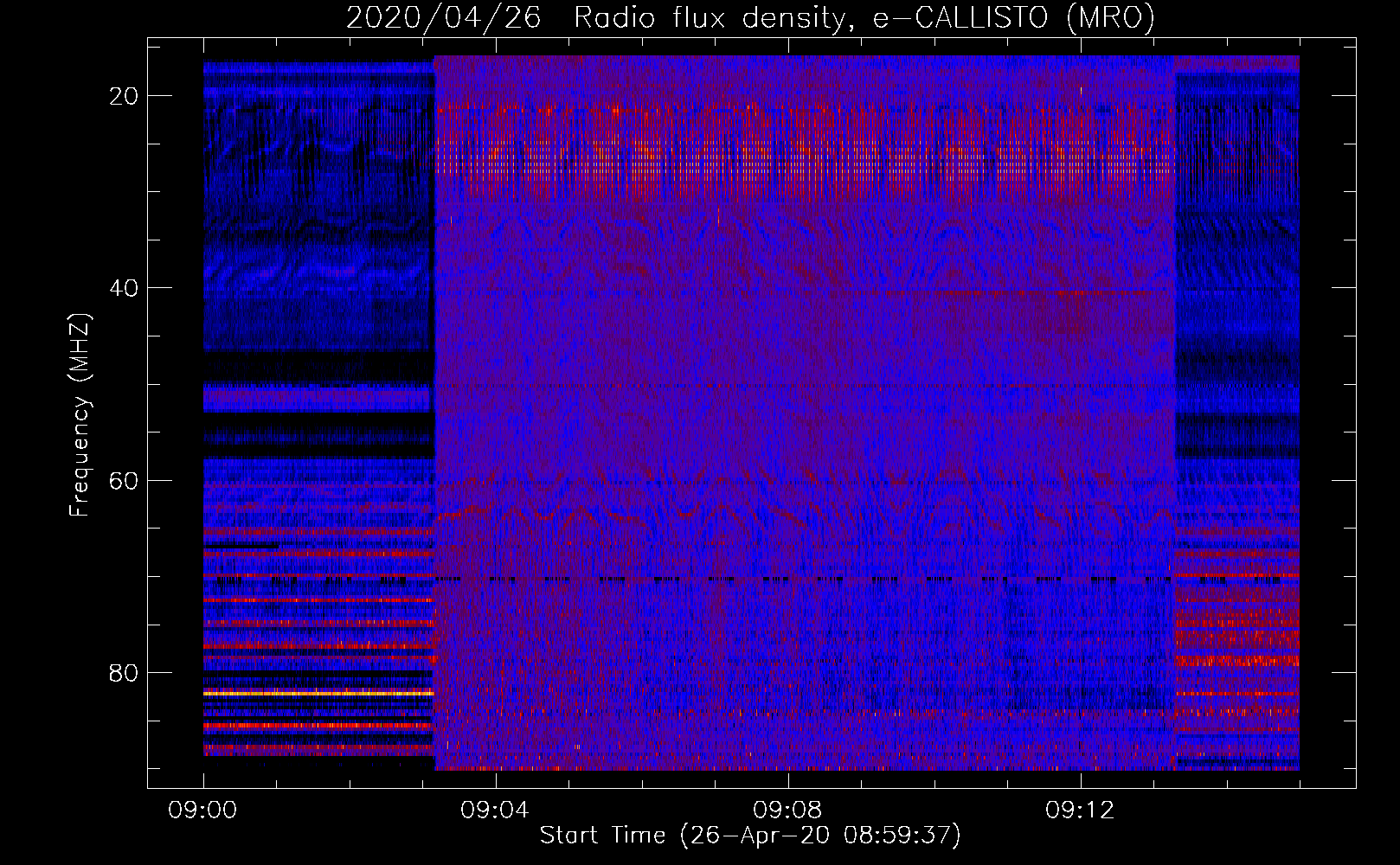
Task: Click the 'Start Time (26-Apr-20 08:59:37)' label
Action: pyautogui.click(x=750, y=836)
